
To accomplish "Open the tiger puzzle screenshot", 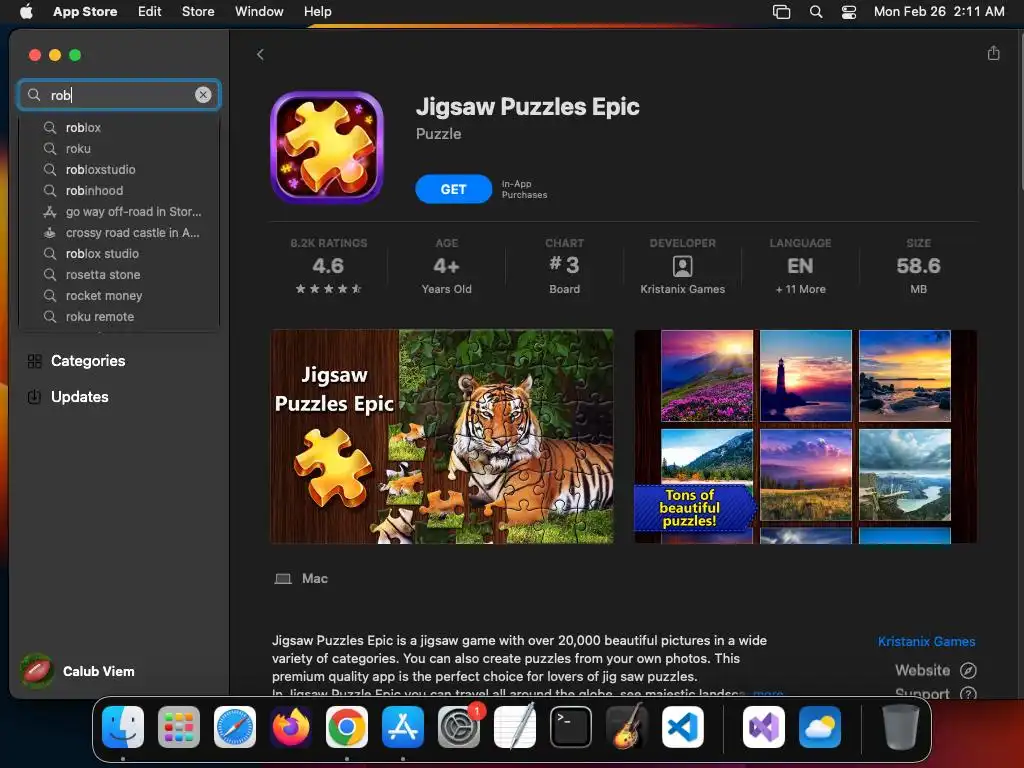I will pyautogui.click(x=442, y=436).
